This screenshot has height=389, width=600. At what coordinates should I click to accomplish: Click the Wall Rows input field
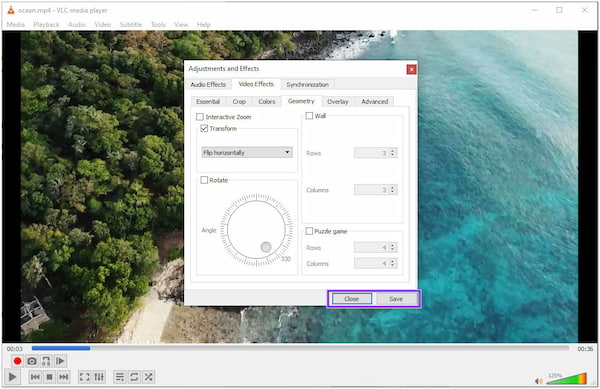click(372, 153)
